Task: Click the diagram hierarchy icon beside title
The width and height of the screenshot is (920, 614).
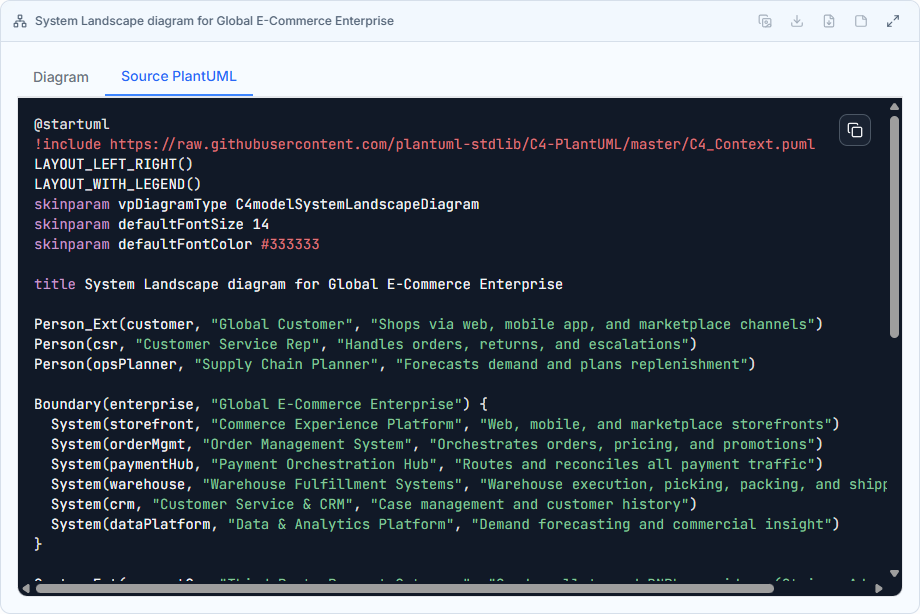Action: point(20,21)
